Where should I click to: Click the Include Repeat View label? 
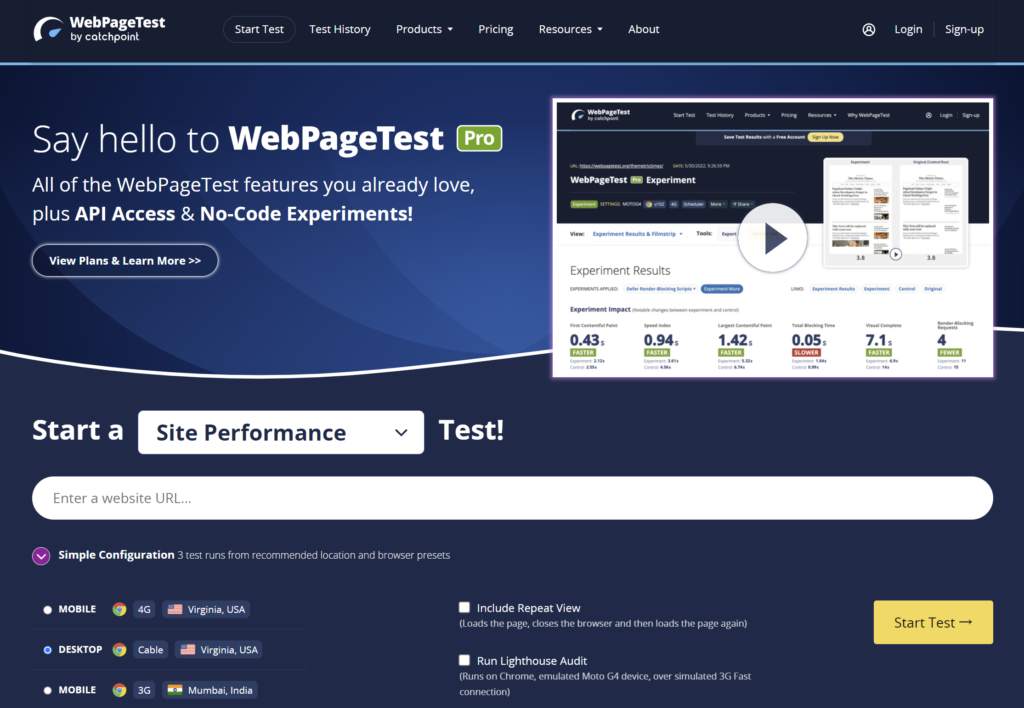pyautogui.click(x=528, y=608)
